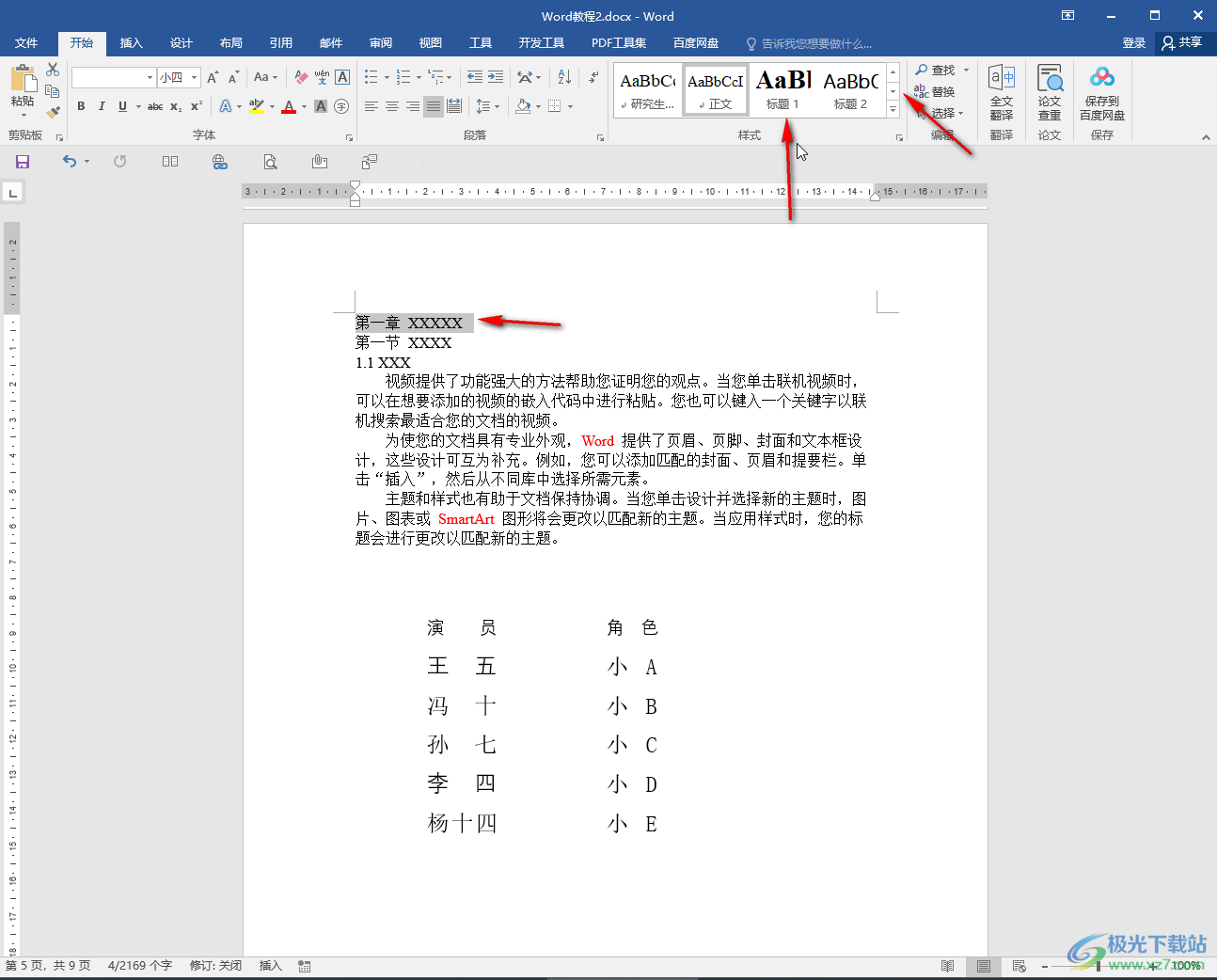
Task: Align text right
Action: [413, 106]
